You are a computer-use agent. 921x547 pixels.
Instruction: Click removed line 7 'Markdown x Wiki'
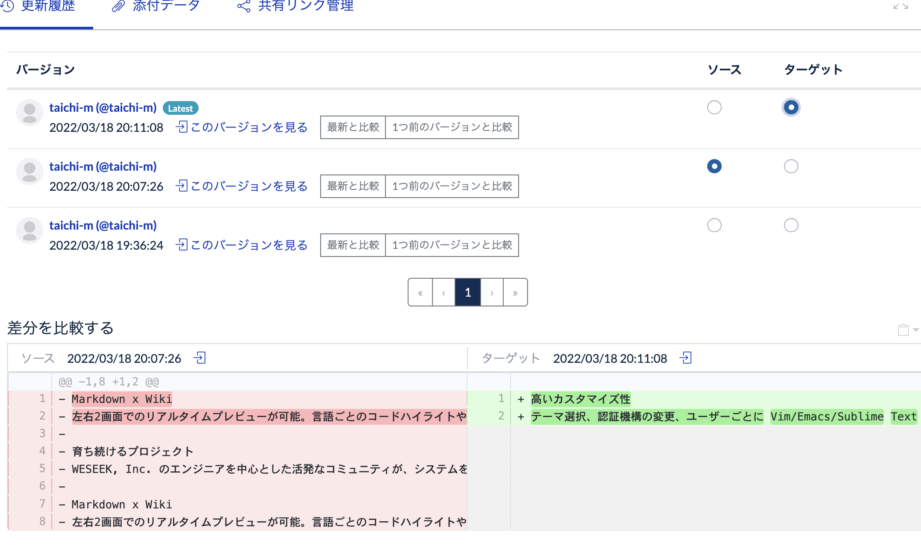tap(122, 504)
